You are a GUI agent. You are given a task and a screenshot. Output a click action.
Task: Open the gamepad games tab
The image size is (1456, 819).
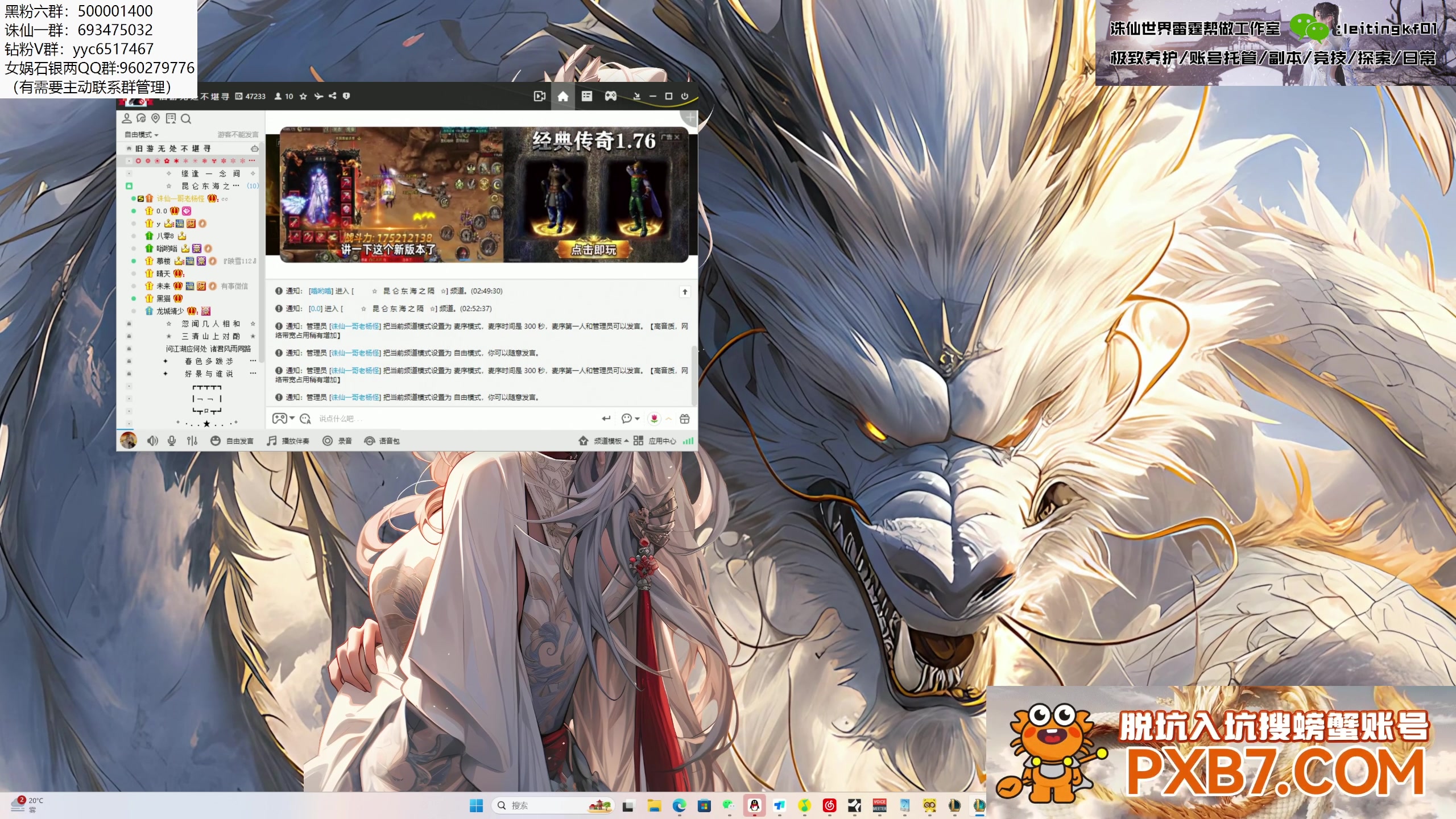[x=610, y=96]
